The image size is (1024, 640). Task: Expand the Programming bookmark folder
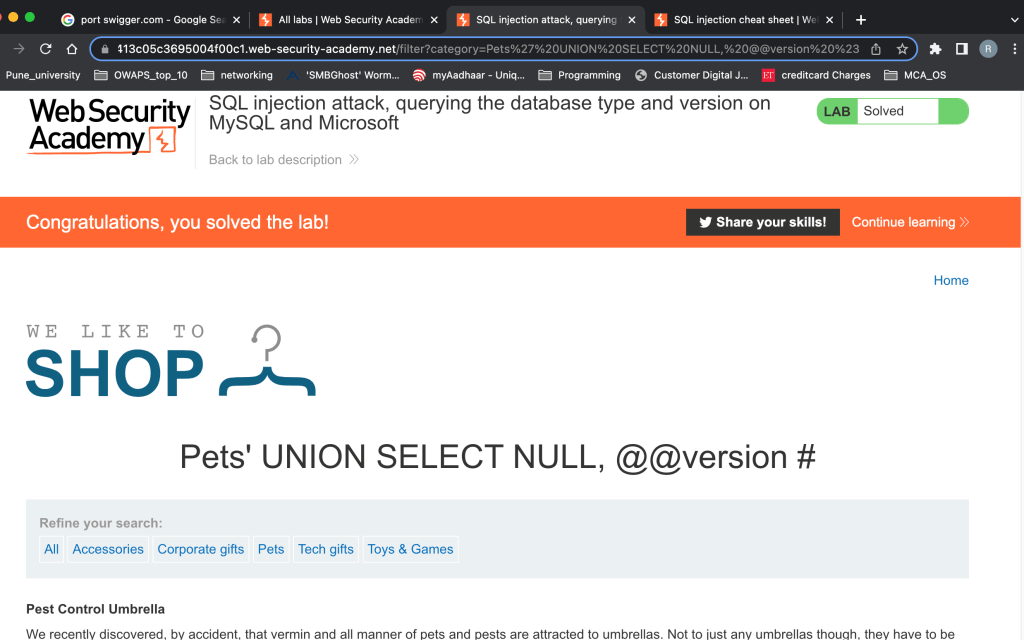tap(579, 75)
